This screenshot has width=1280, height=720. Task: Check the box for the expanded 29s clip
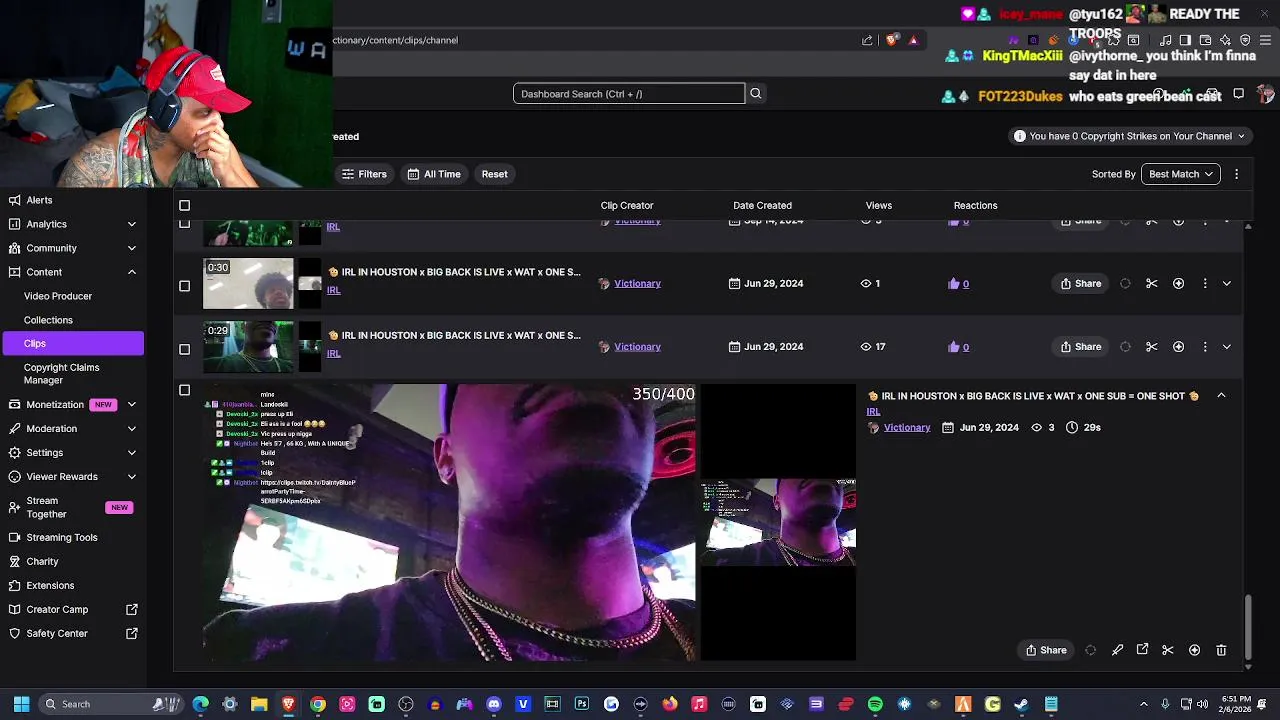[x=184, y=390]
